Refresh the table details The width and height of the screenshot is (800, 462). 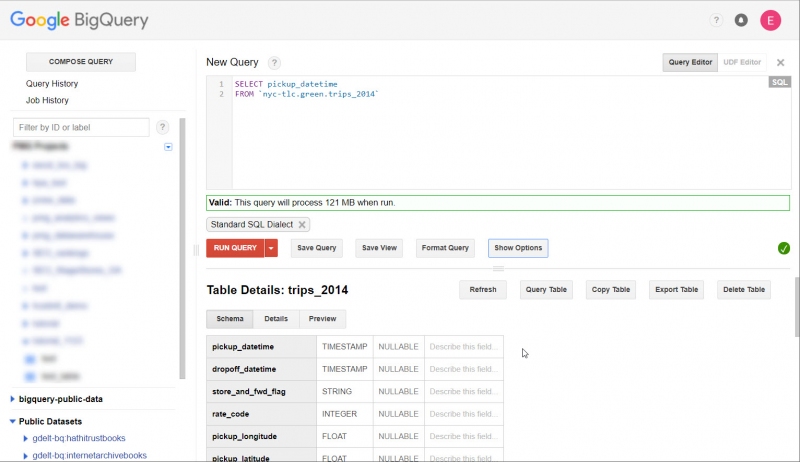click(483, 290)
